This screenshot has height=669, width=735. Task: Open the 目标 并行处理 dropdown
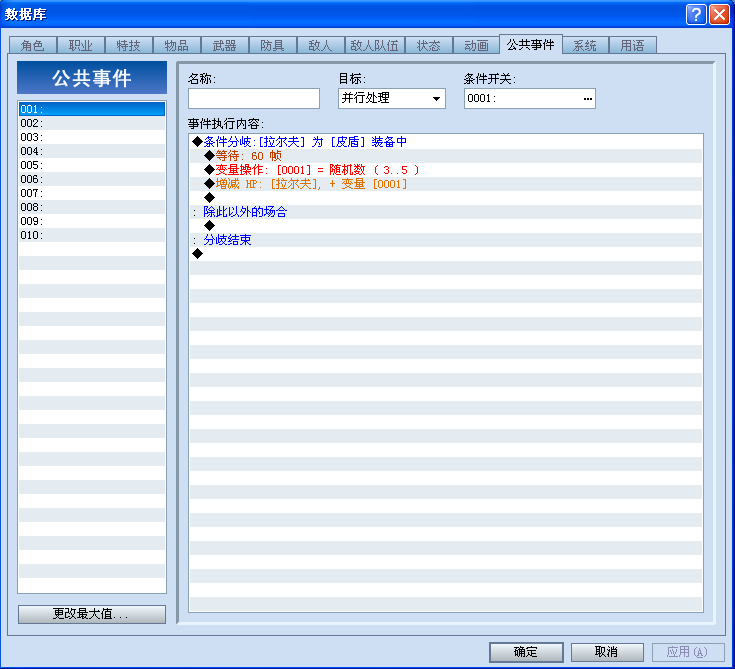[391, 98]
